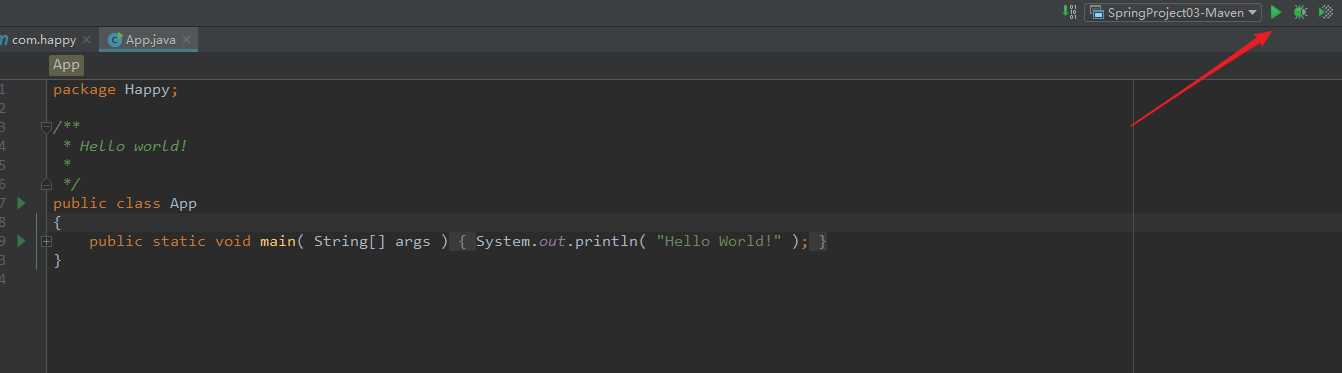Switch to the com.happy editor tab
Screen dimensions: 1342x373
(x=43, y=40)
